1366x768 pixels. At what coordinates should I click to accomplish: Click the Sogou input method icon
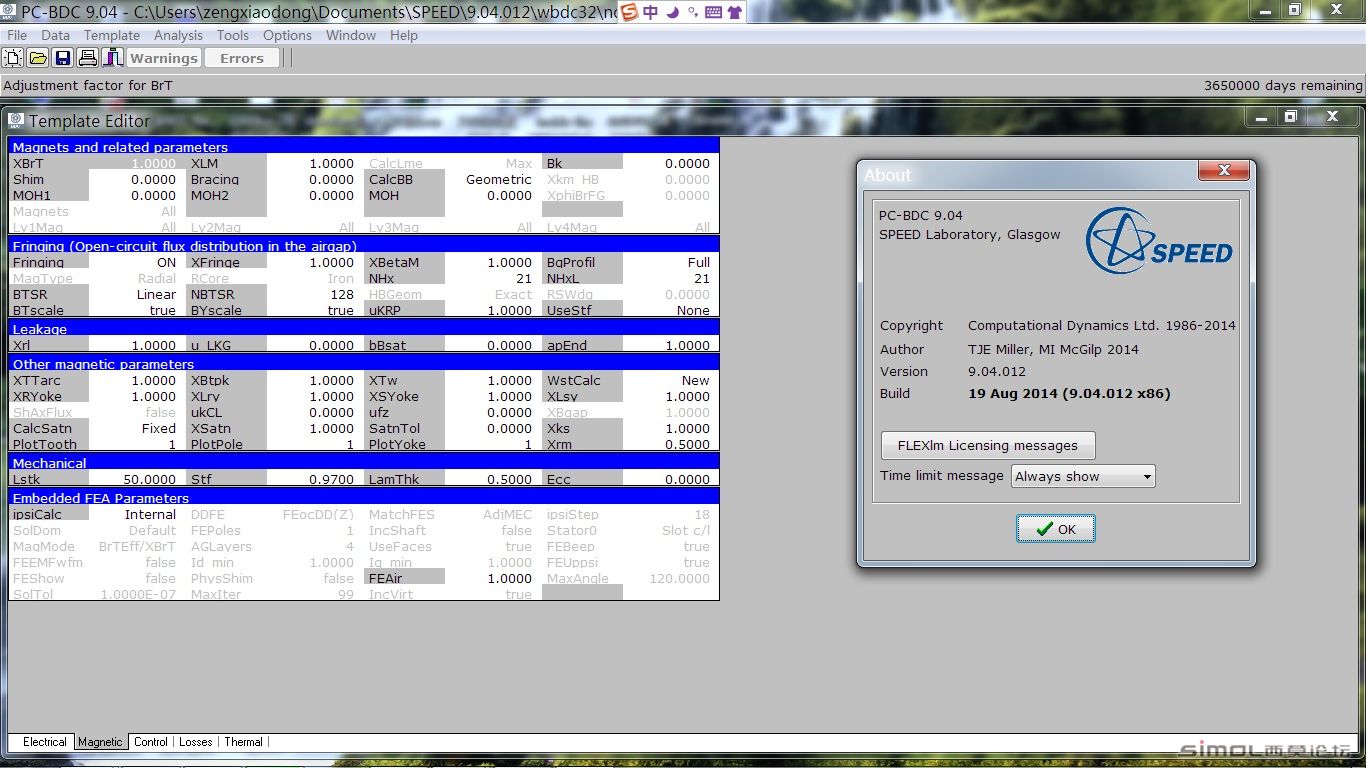(628, 12)
